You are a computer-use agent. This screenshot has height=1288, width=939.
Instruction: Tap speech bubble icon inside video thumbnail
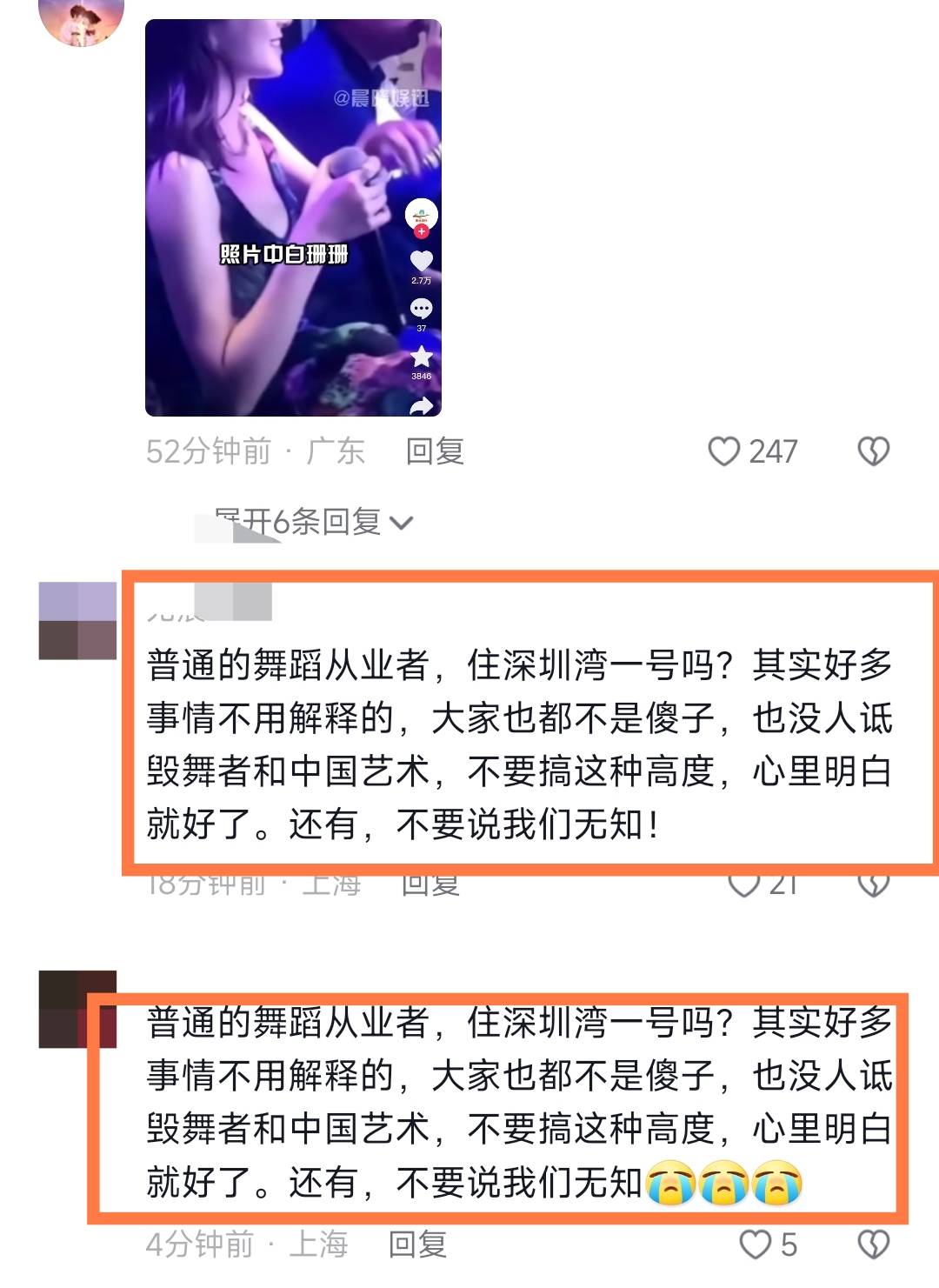click(422, 309)
